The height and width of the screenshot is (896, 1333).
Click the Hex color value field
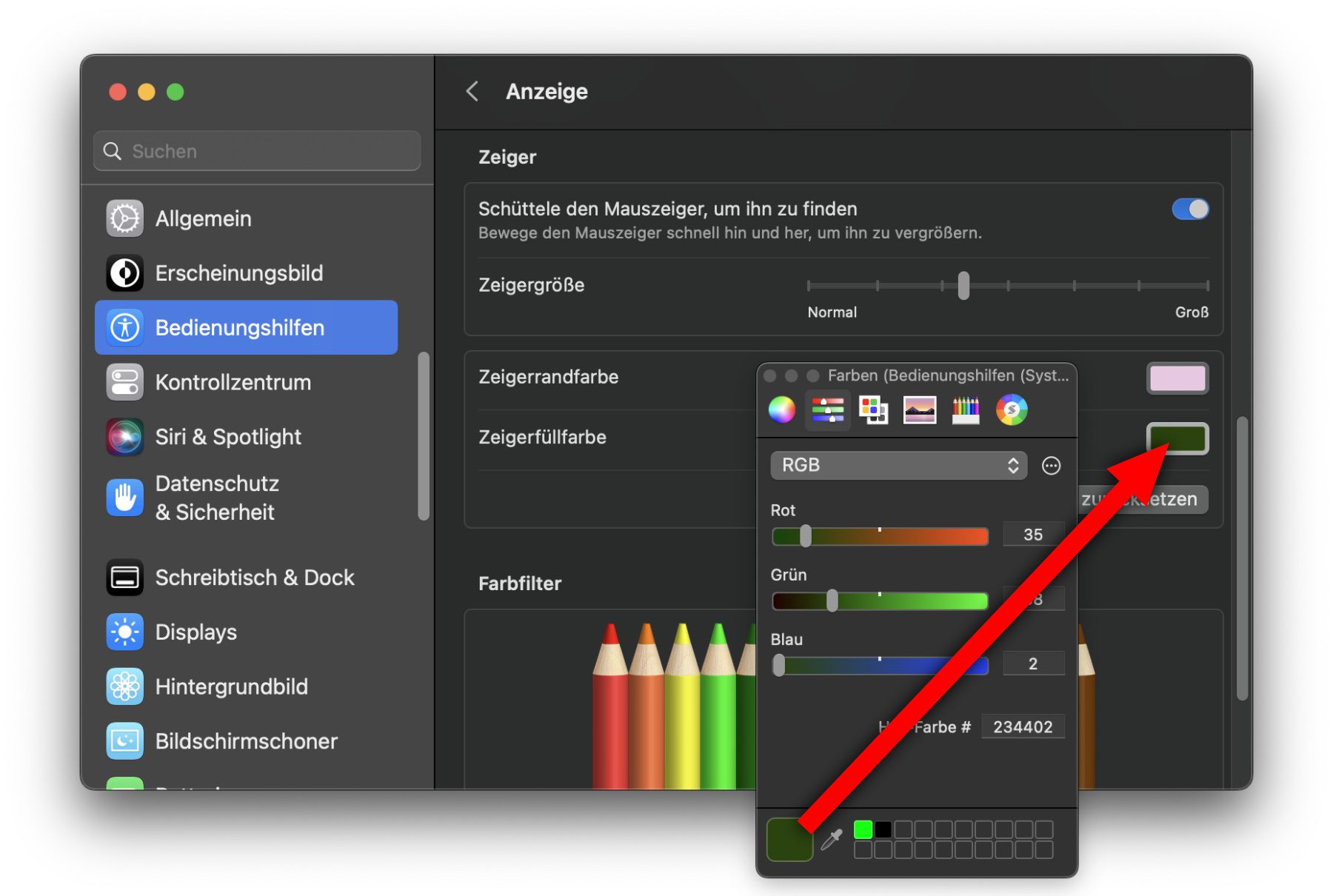click(x=1022, y=727)
